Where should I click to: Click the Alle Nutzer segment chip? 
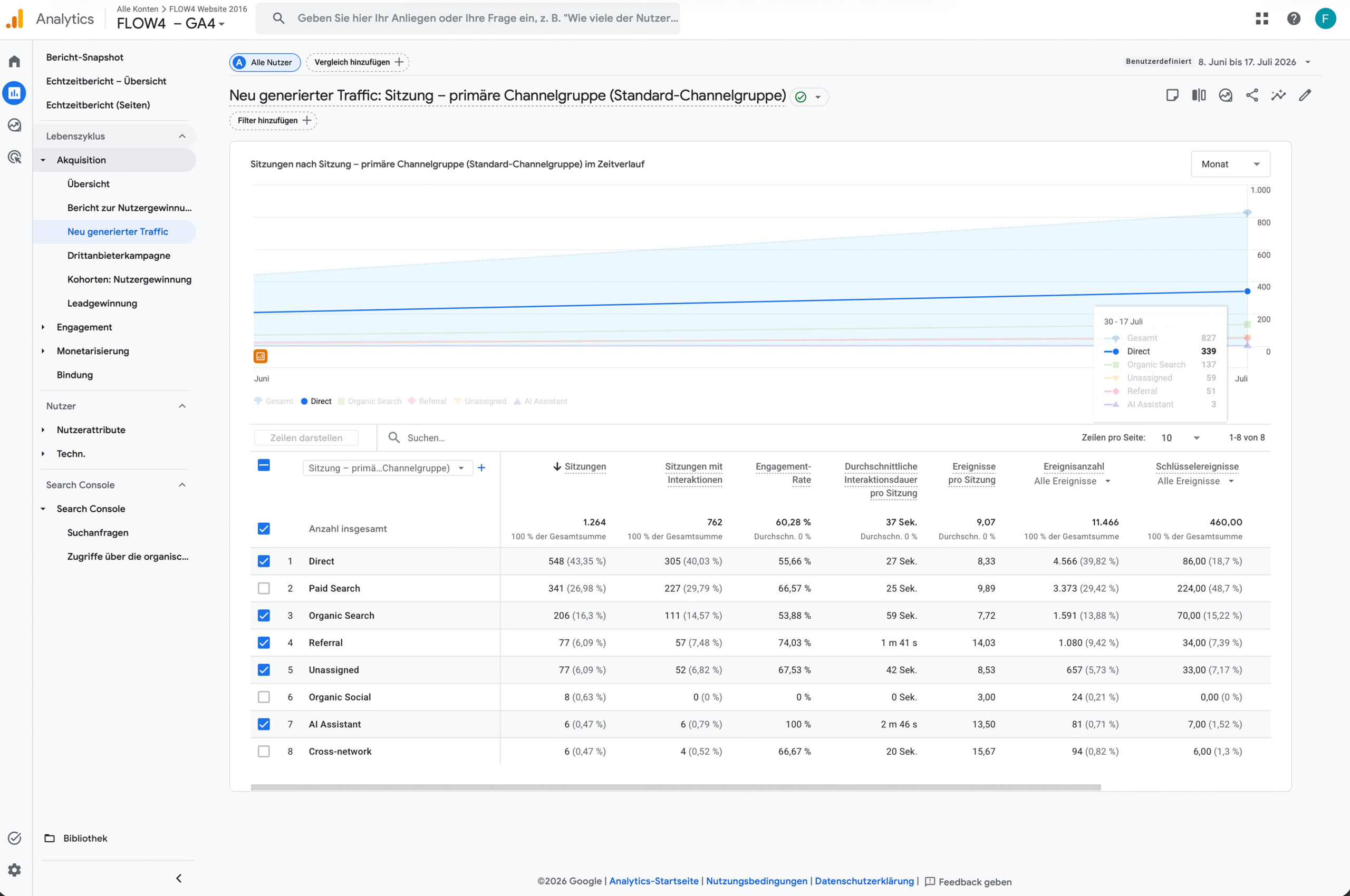265,62
